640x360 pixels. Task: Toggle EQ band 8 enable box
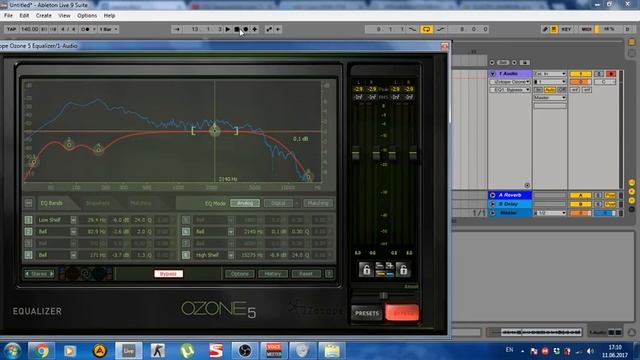(186, 255)
